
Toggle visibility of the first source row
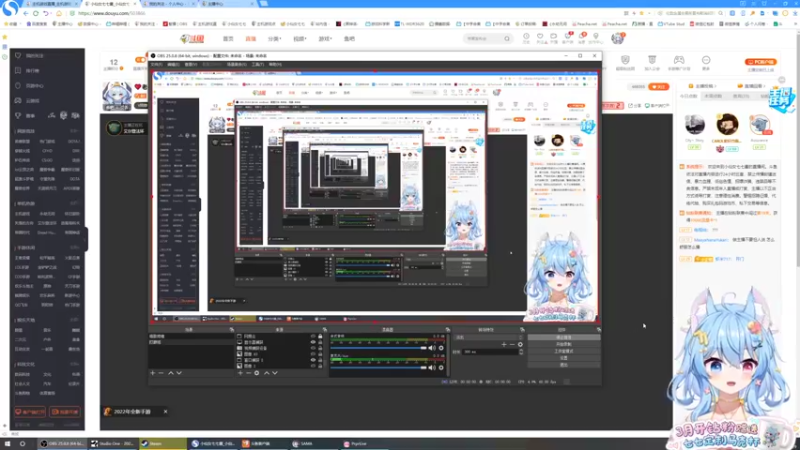point(313,337)
